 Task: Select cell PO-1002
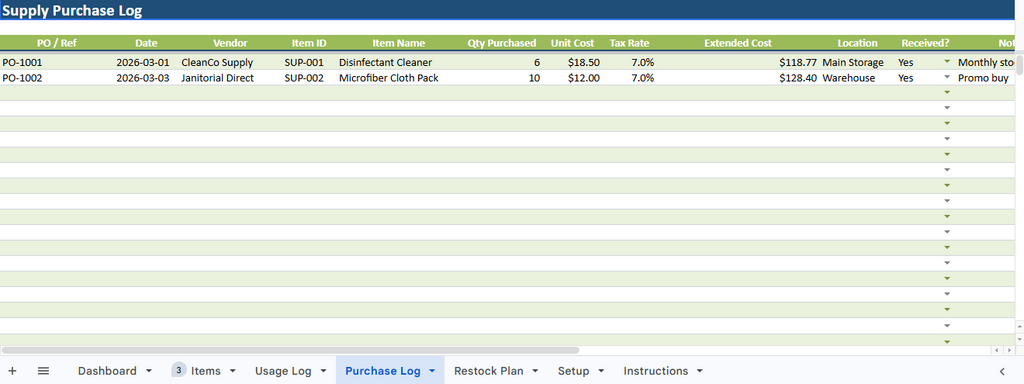[x=23, y=78]
